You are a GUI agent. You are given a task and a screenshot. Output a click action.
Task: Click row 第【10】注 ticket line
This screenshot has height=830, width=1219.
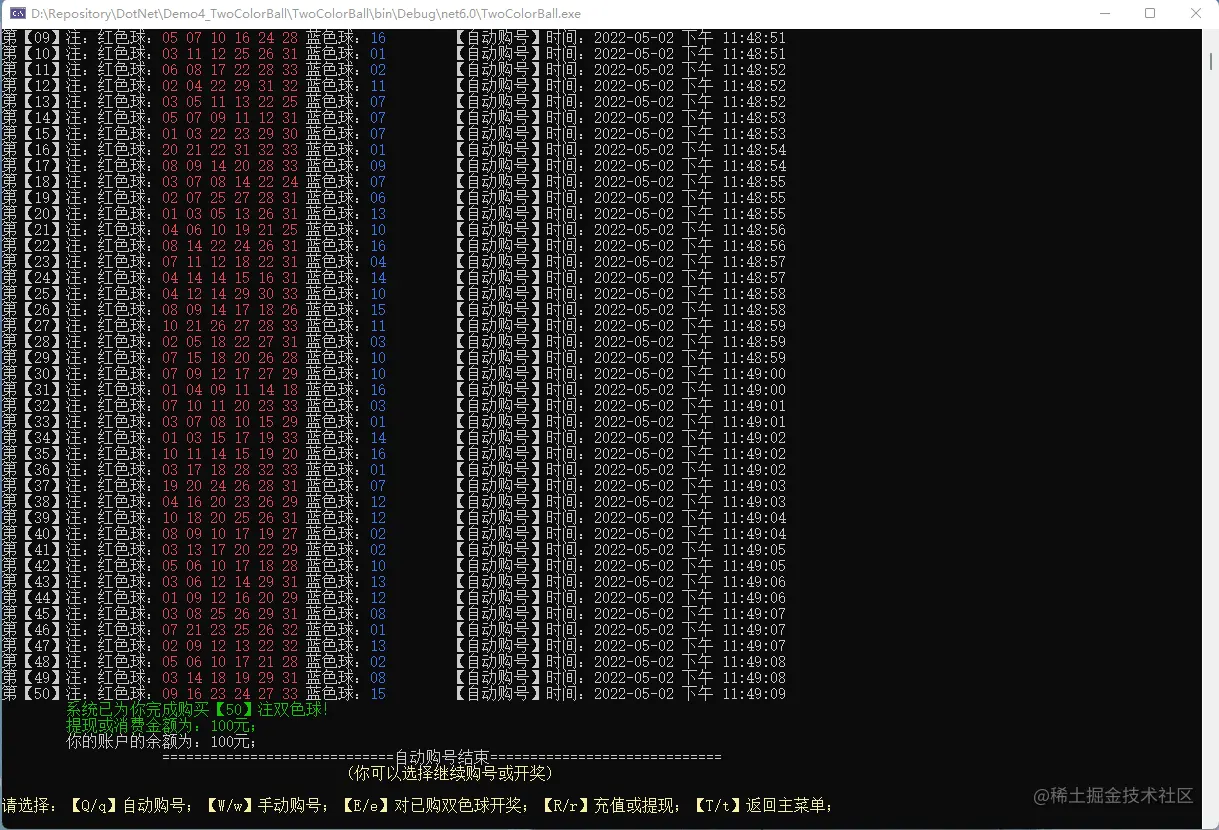394,54
